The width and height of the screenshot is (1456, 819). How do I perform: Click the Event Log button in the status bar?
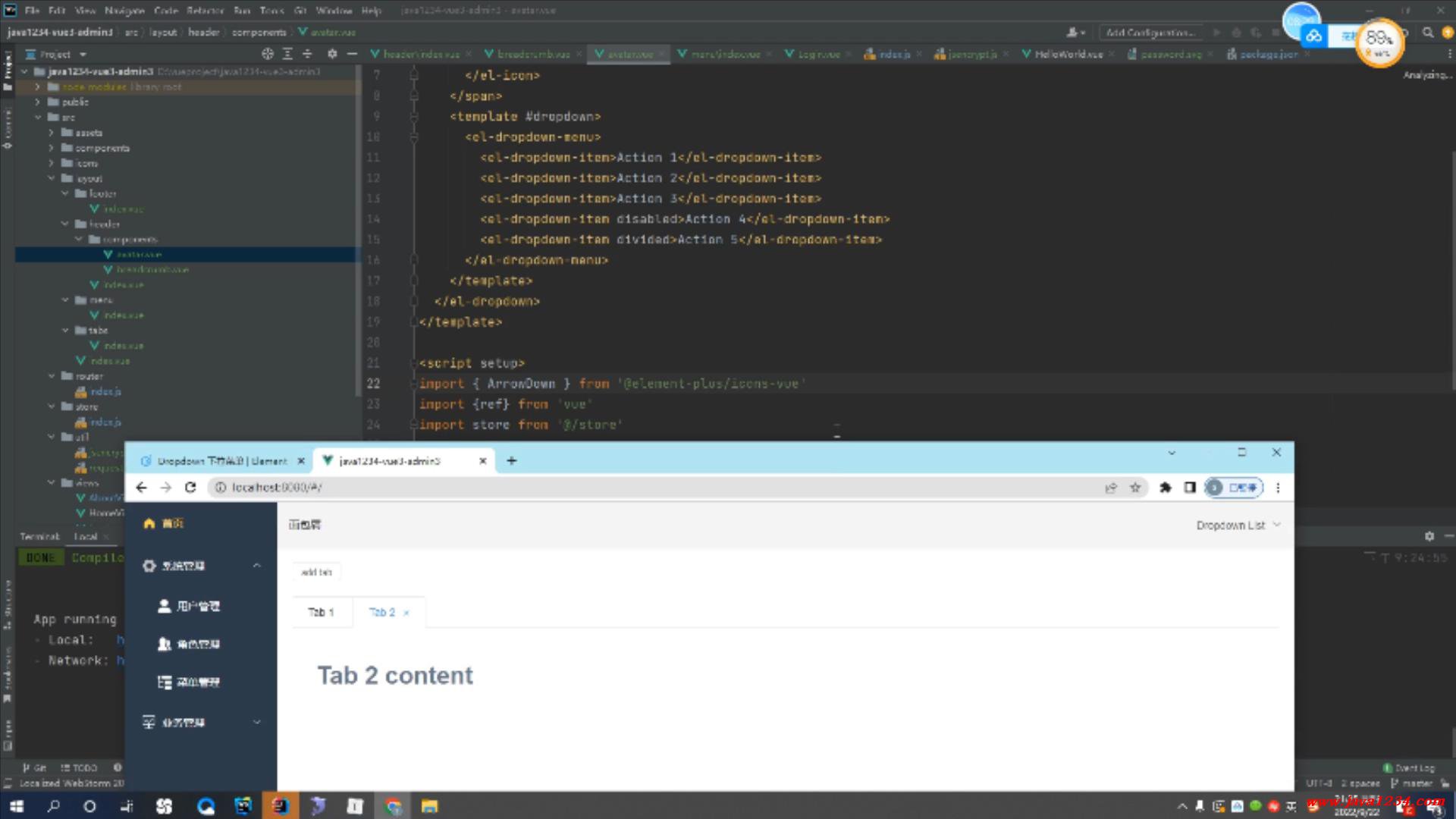click(1409, 767)
